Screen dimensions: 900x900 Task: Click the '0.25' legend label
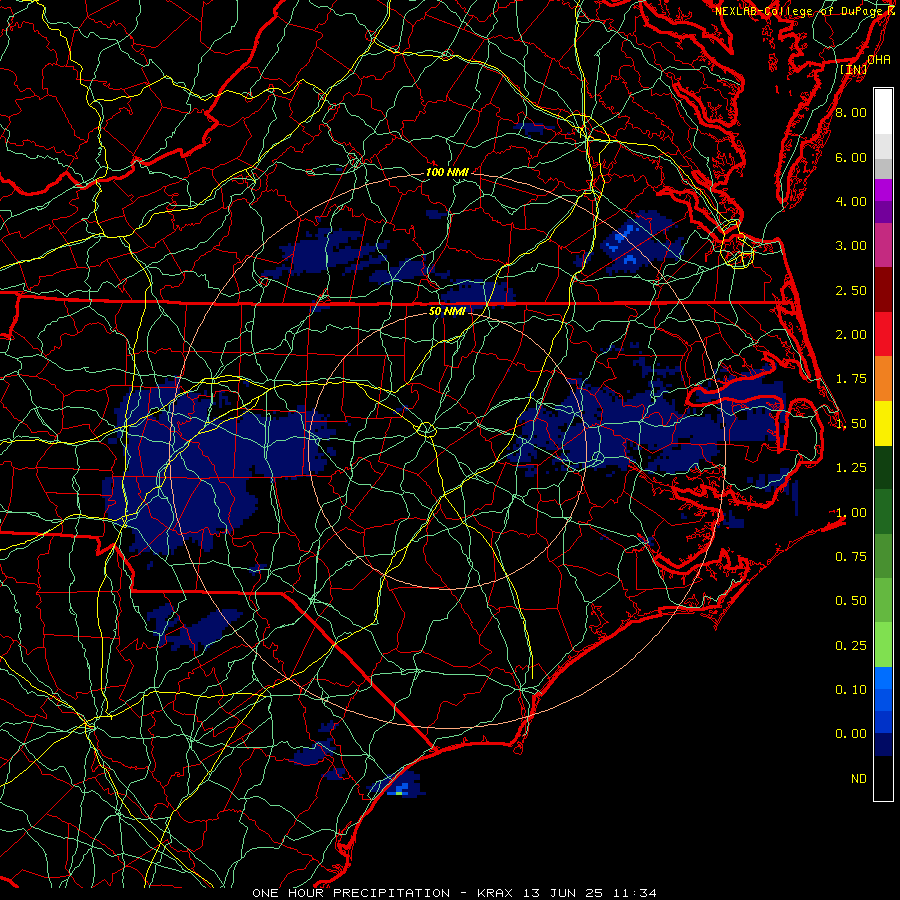[851, 646]
